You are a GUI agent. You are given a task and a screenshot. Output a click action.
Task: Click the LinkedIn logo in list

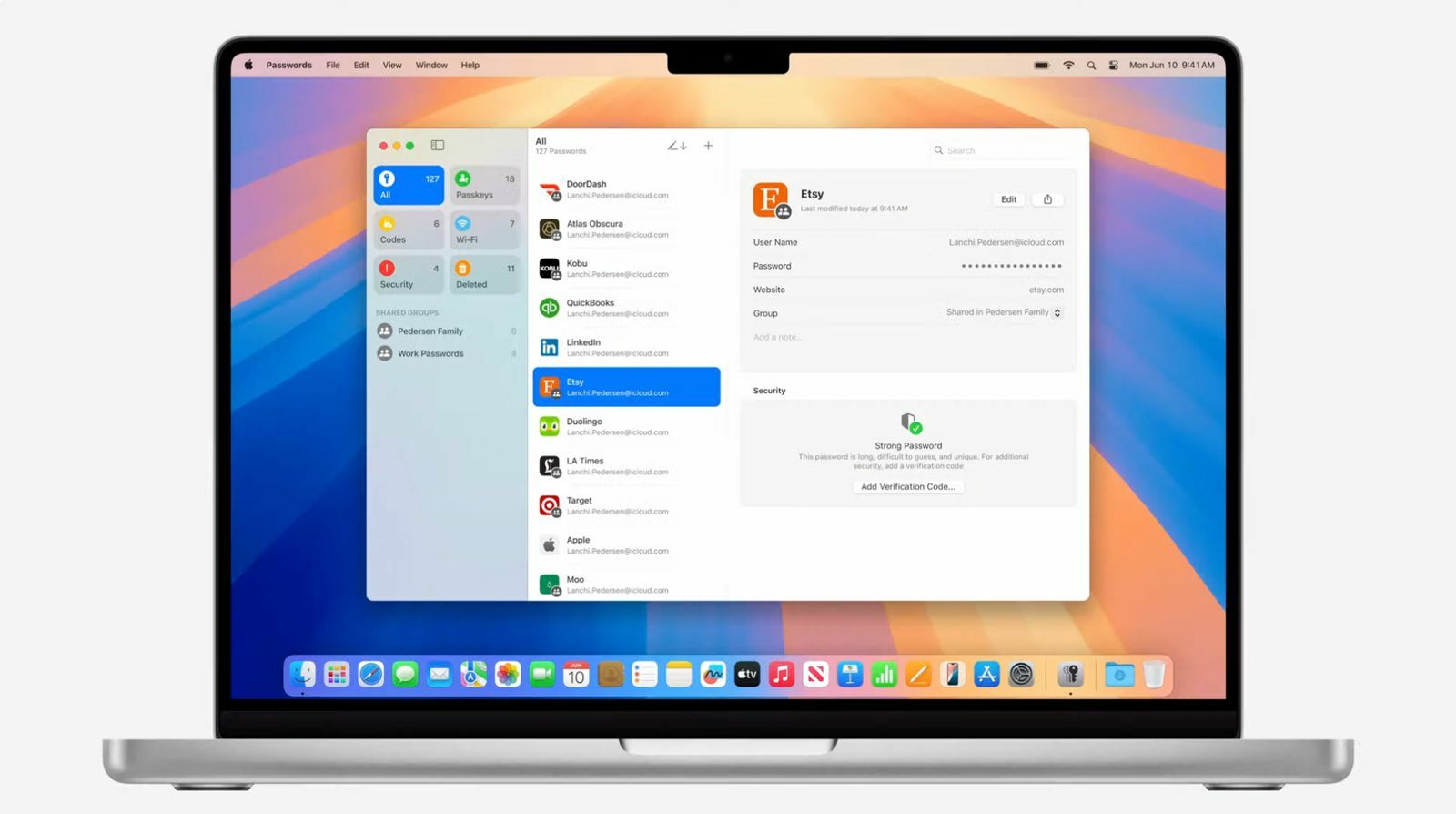tap(549, 348)
